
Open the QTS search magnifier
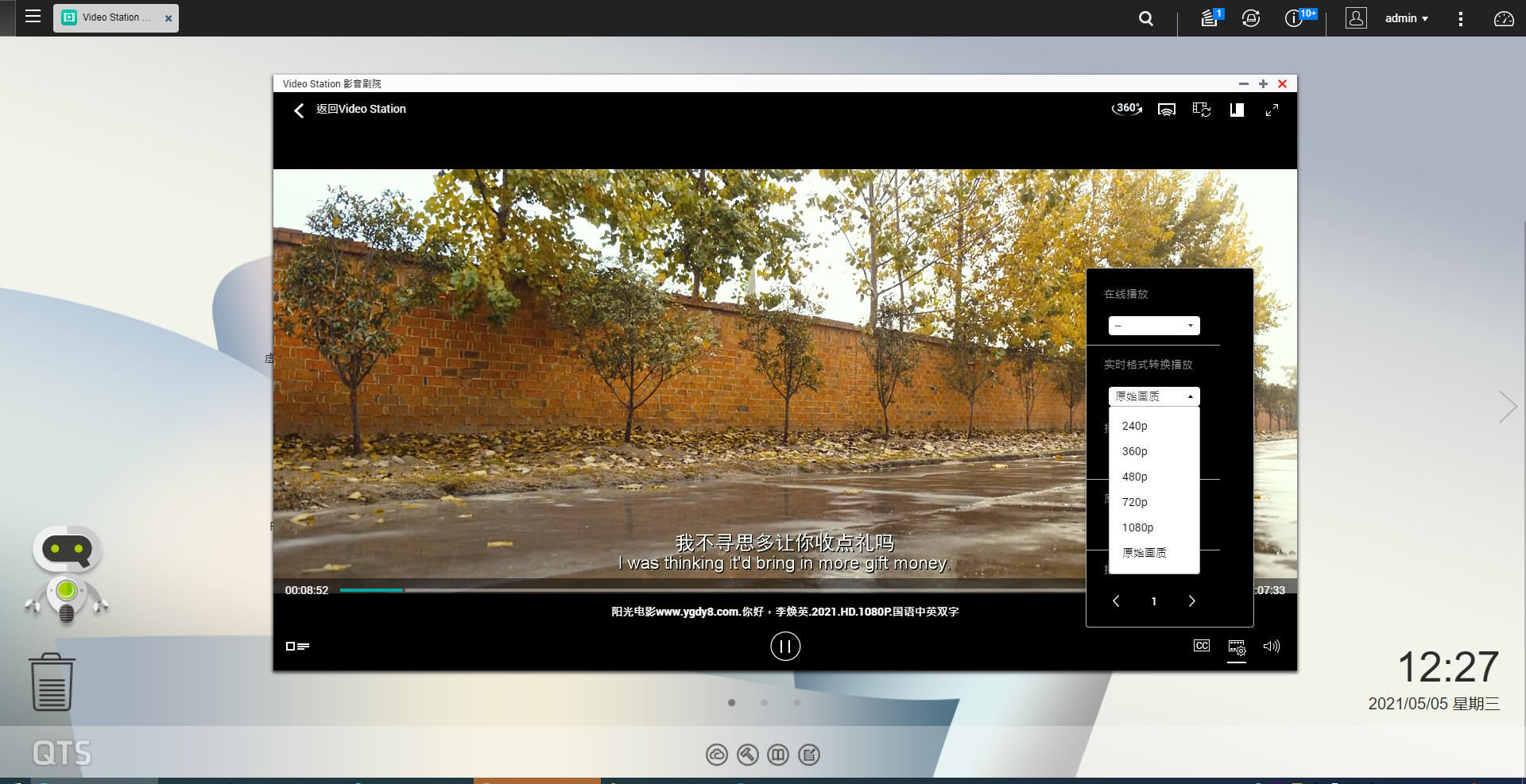pos(1145,18)
